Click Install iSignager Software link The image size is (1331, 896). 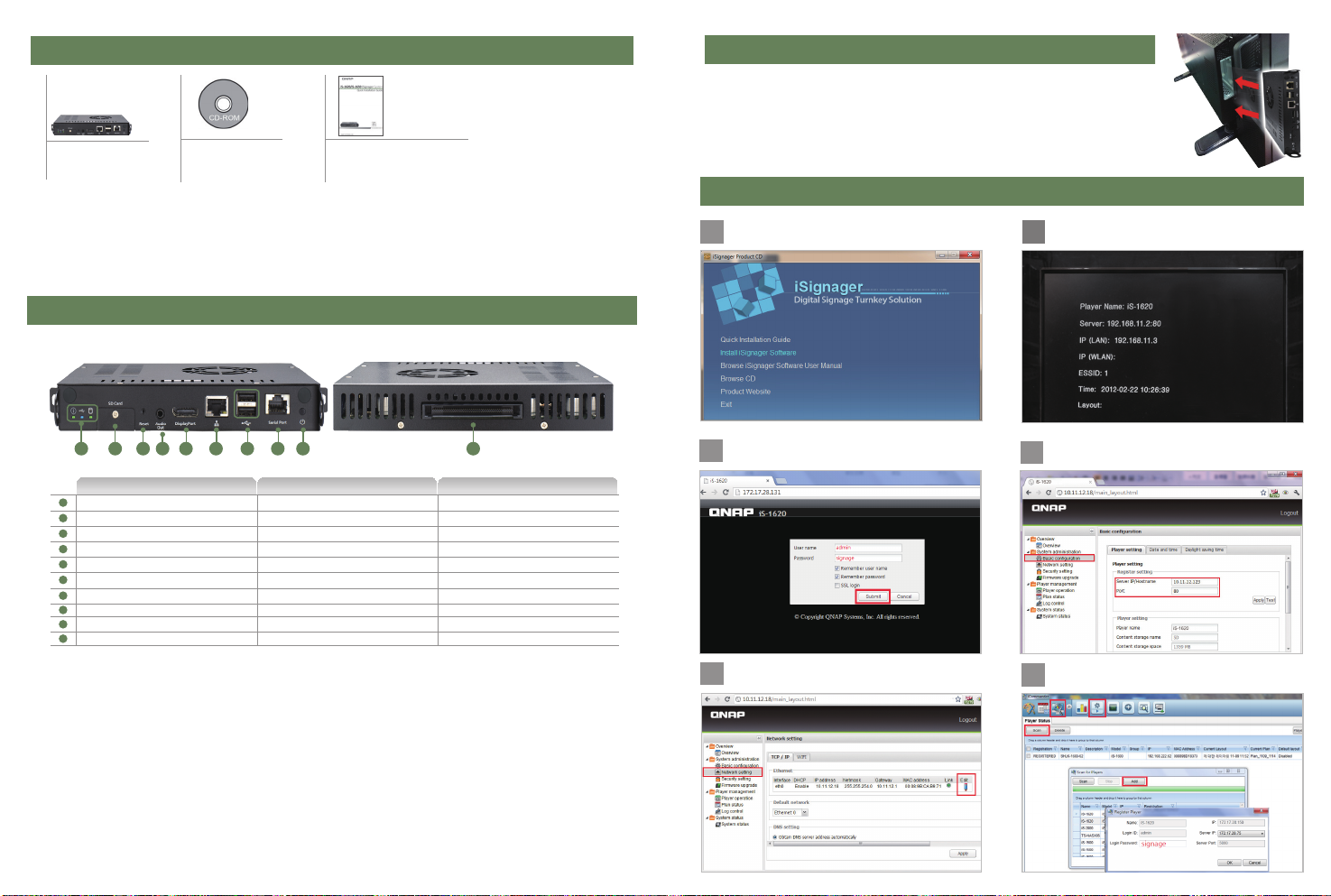758,353
